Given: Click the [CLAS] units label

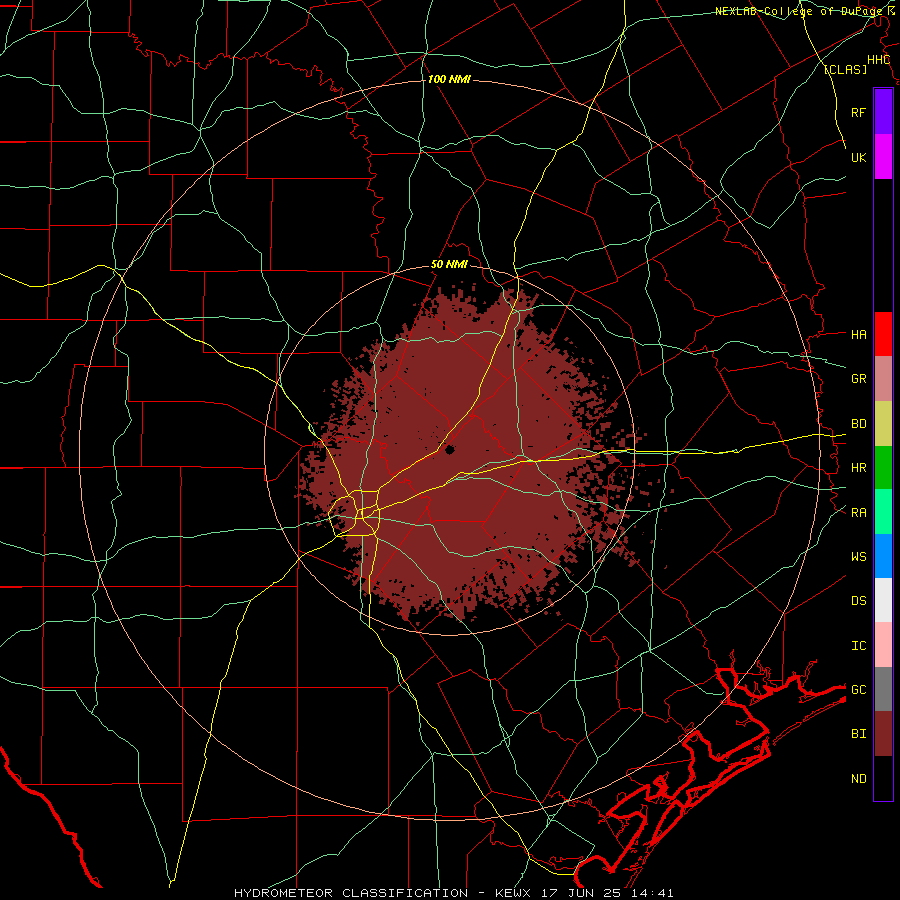Looking at the screenshot, I should (845, 70).
